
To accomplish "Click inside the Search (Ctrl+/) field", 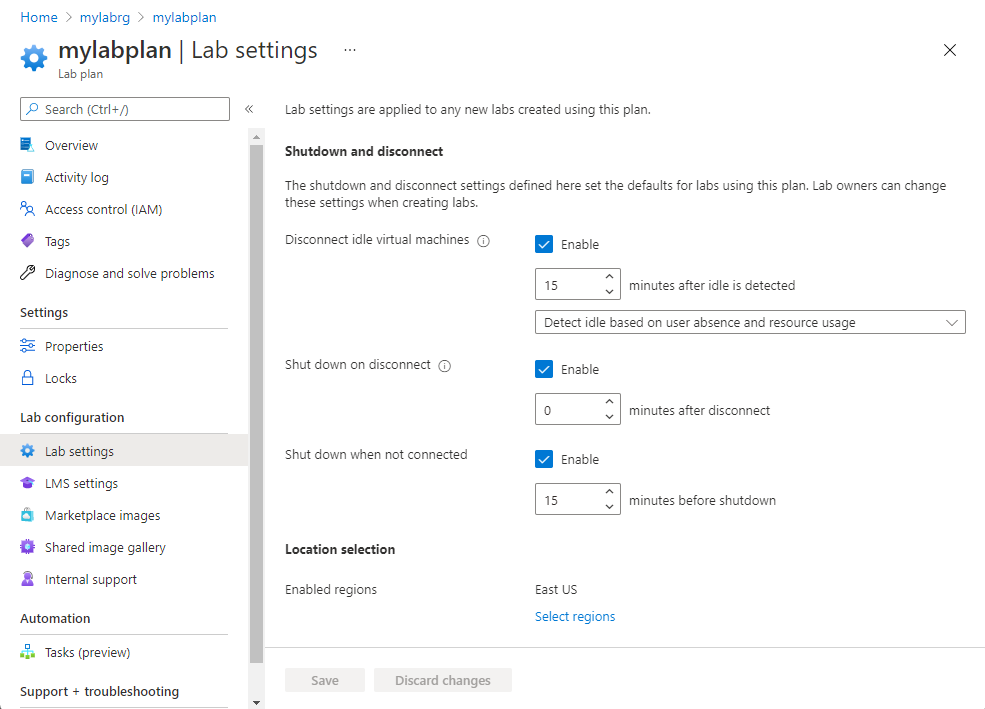I will coord(124,108).
